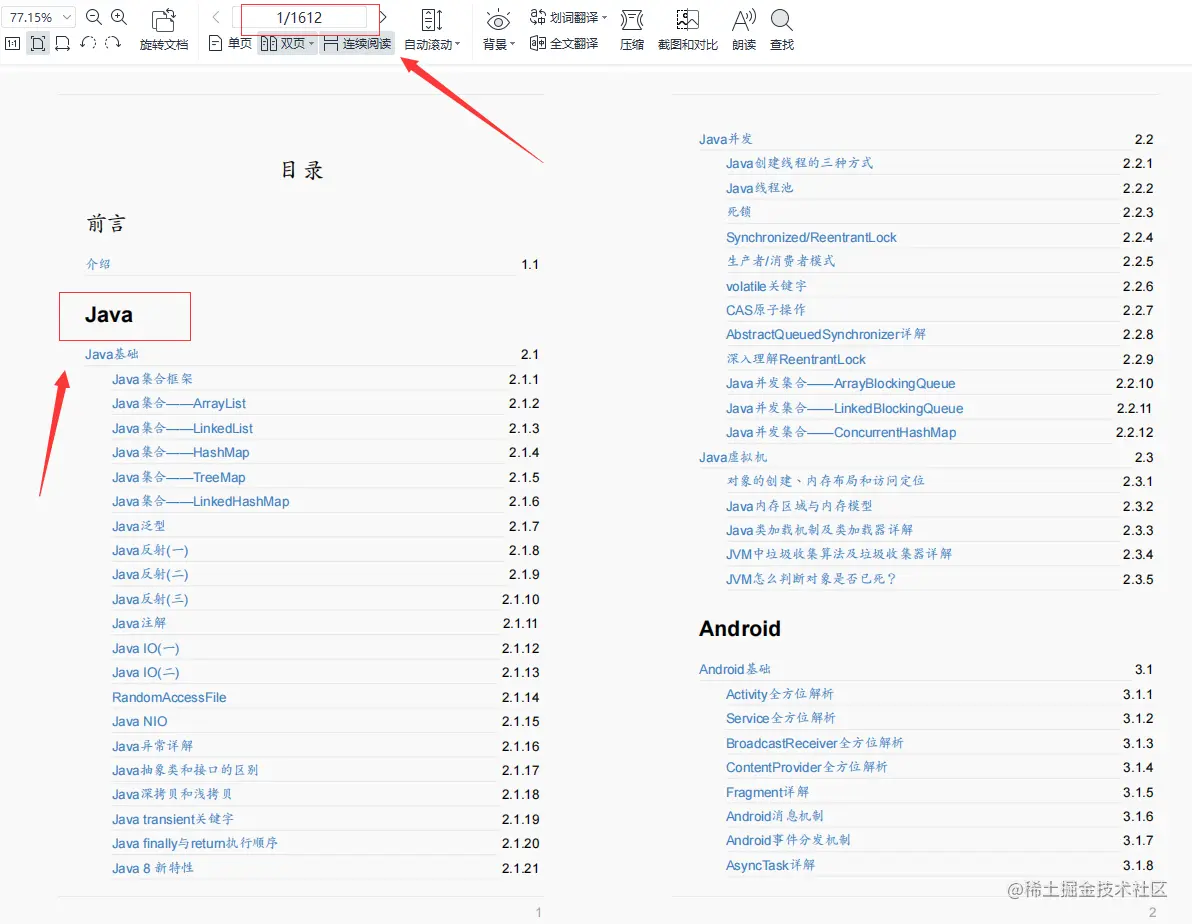Screen dimensions: 1192x924
Task: Open volatile关键字 entry
Action: pos(766,286)
